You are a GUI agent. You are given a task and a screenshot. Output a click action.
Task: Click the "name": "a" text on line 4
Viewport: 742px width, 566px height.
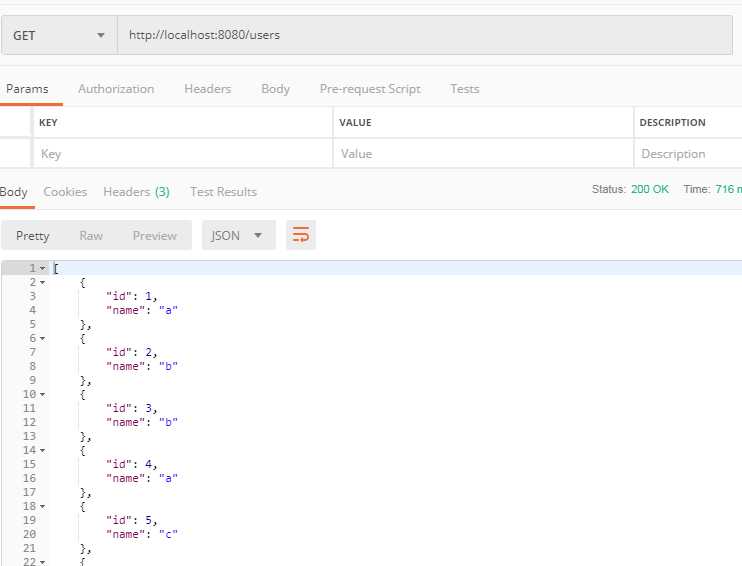[141, 310]
